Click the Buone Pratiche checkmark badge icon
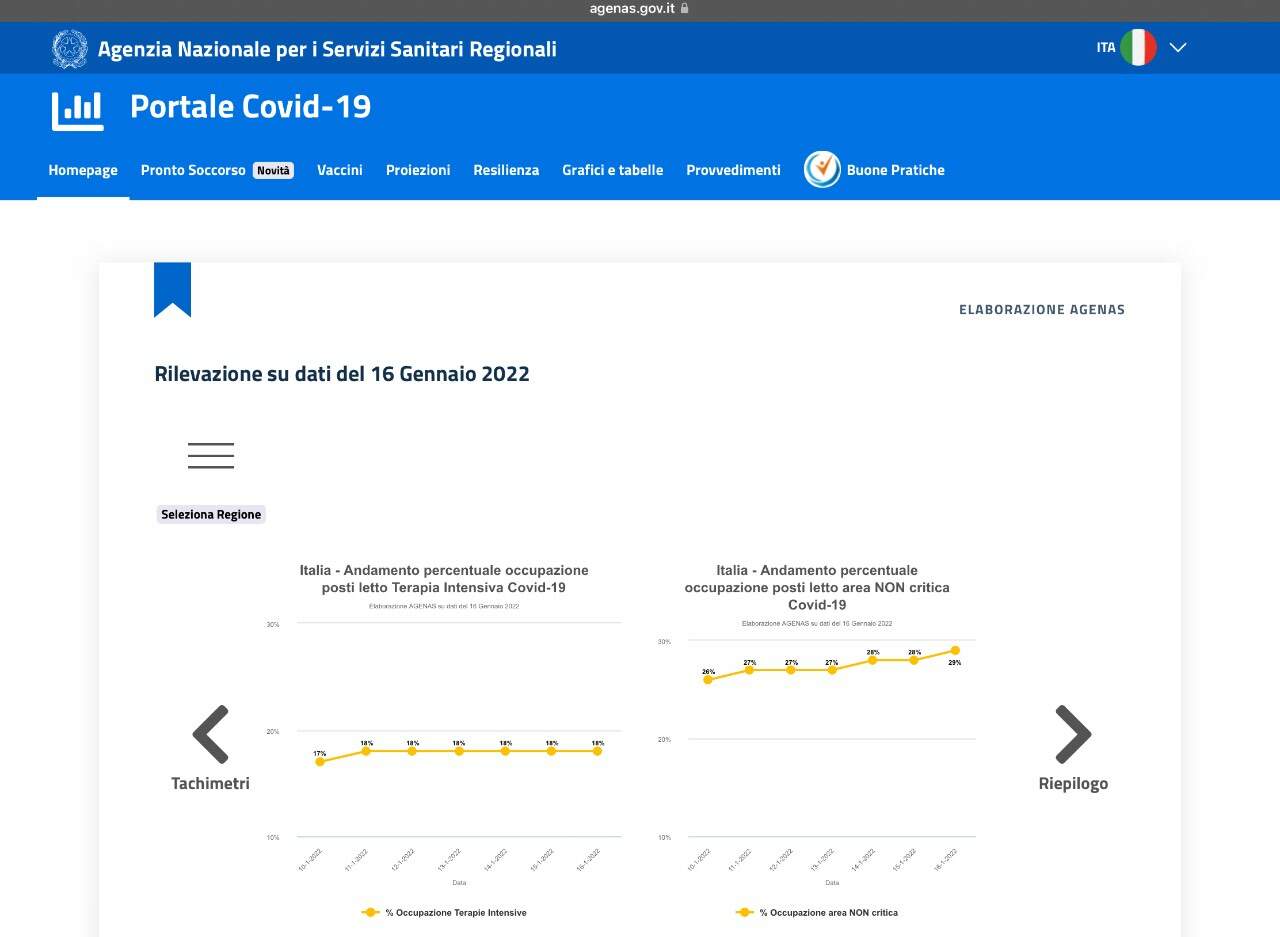 [822, 169]
